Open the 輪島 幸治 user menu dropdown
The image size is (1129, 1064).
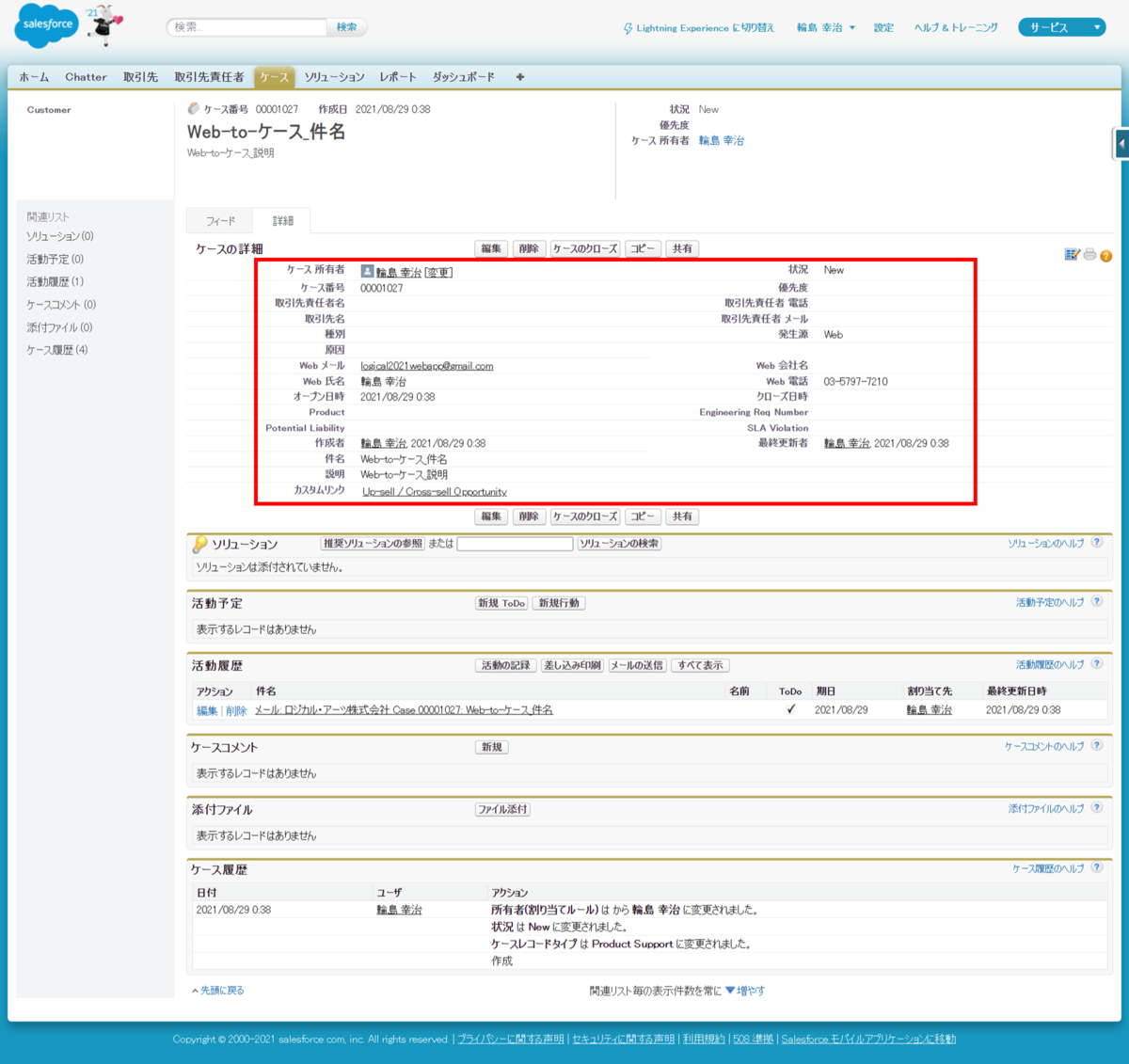[826, 28]
